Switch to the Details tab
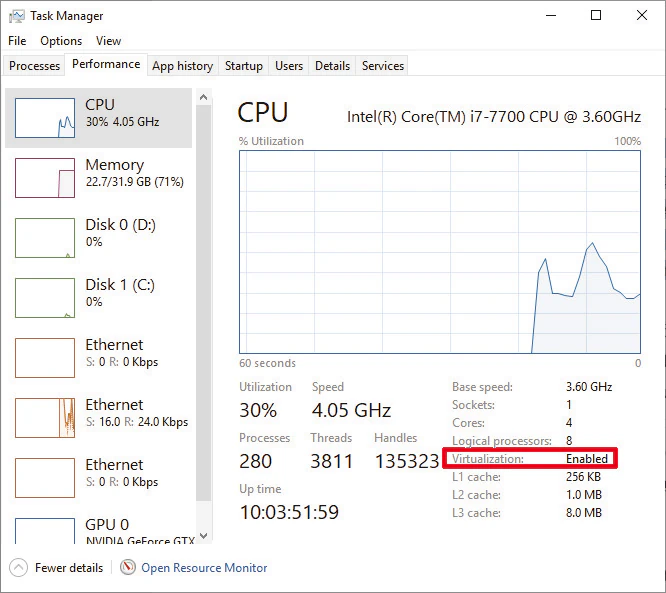 332,66
